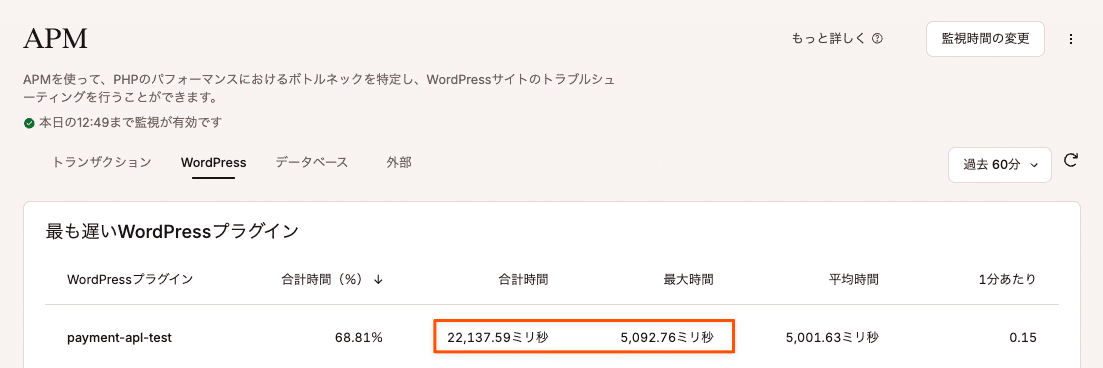
Task: Sort by the 平均時間 column header
Action: click(x=853, y=279)
